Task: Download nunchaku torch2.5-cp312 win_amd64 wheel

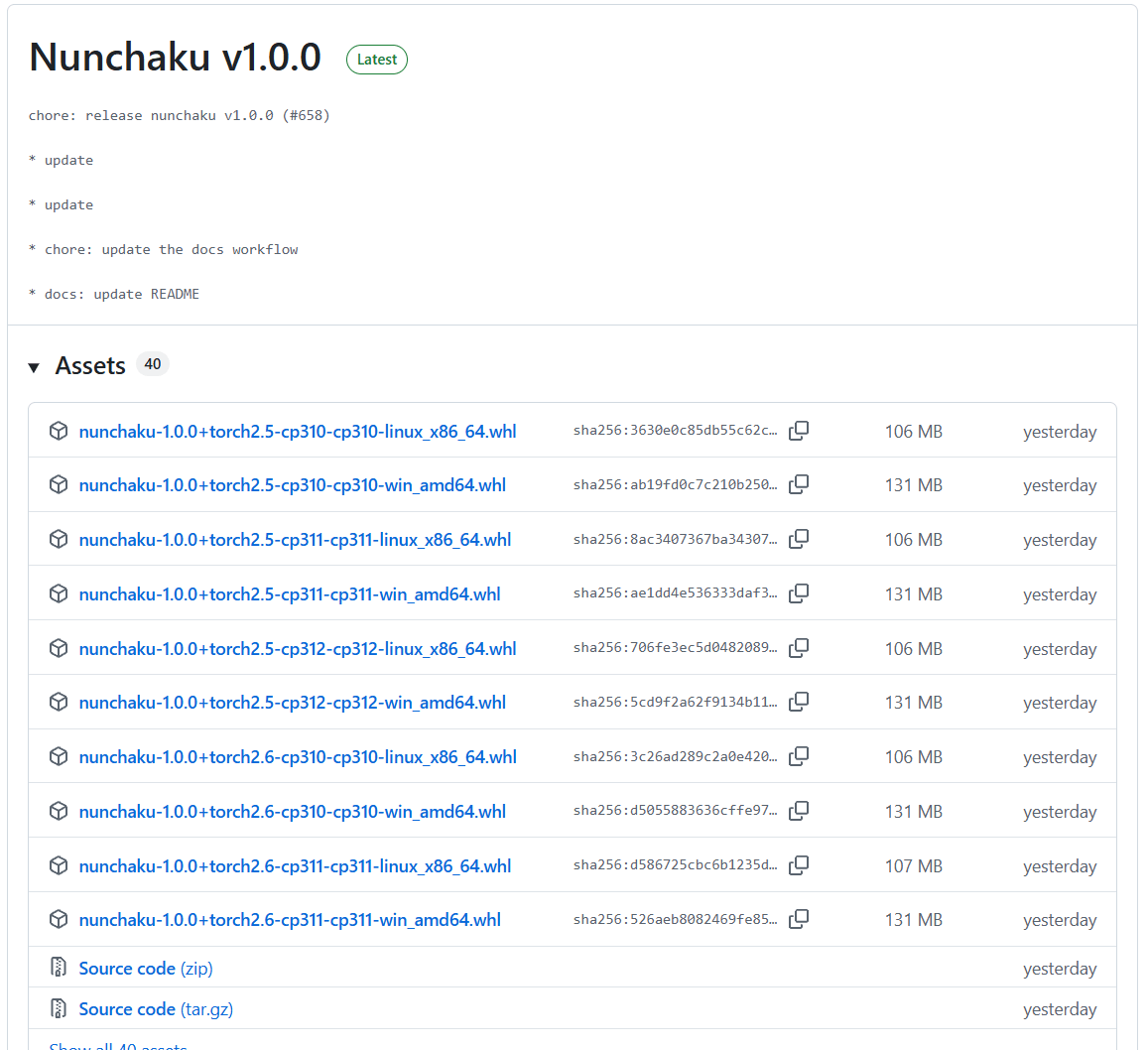Action: click(x=292, y=703)
